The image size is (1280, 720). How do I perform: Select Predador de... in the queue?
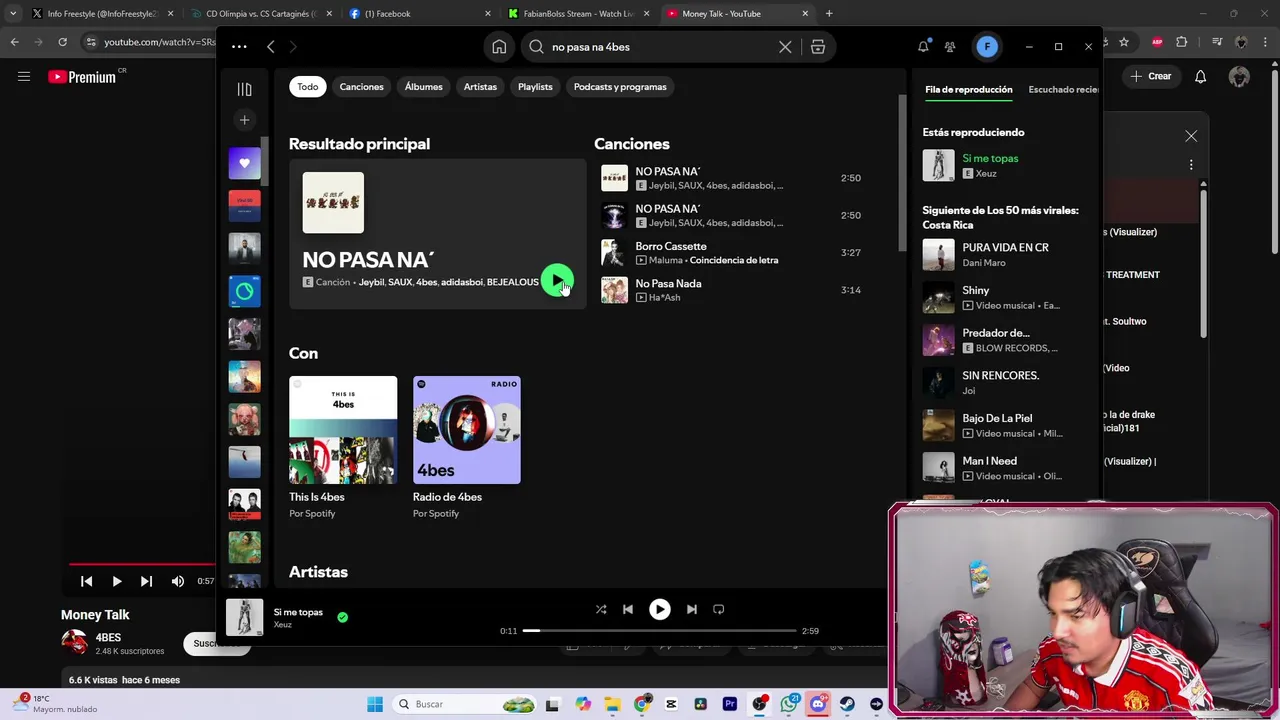coord(995,333)
